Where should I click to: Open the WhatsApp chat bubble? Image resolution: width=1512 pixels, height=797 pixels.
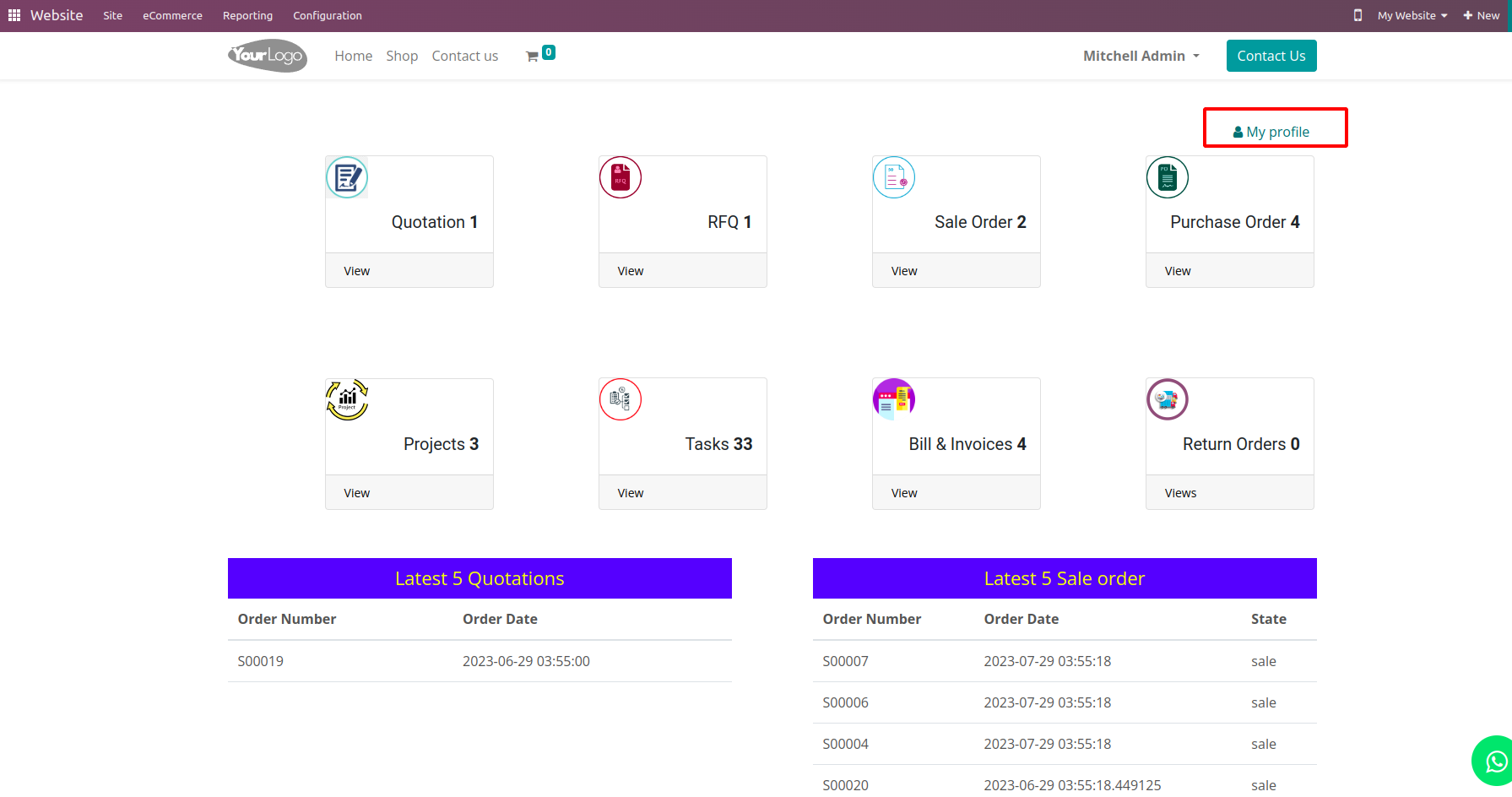1494,761
